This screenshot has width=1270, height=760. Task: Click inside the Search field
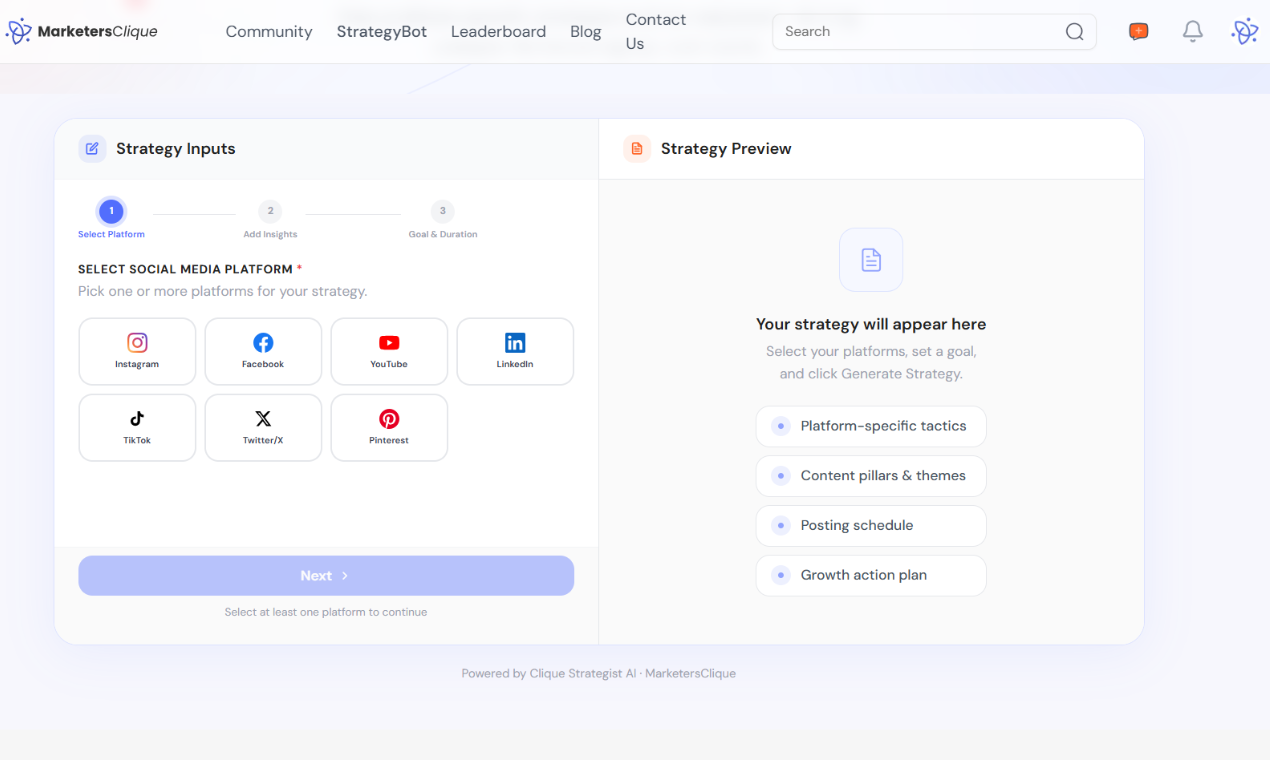[x=910, y=31]
